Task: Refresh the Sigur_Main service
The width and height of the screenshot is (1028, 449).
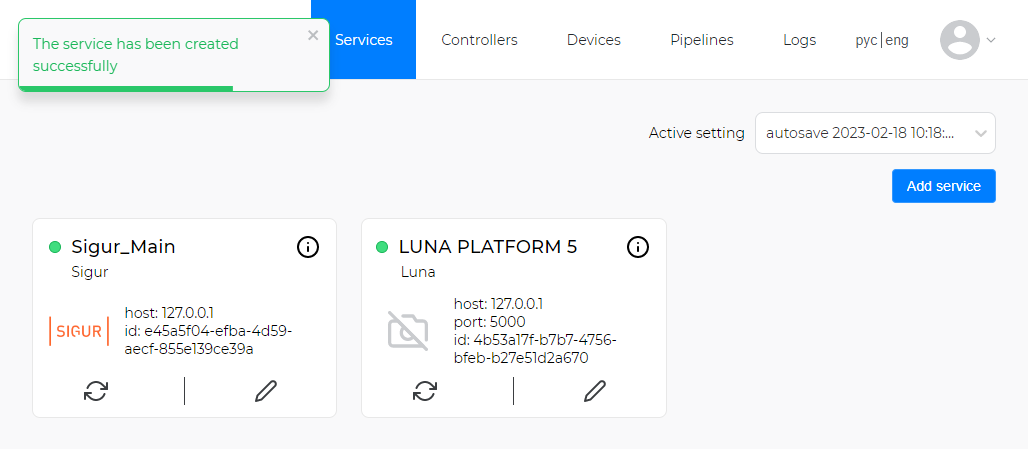Action: (96, 391)
